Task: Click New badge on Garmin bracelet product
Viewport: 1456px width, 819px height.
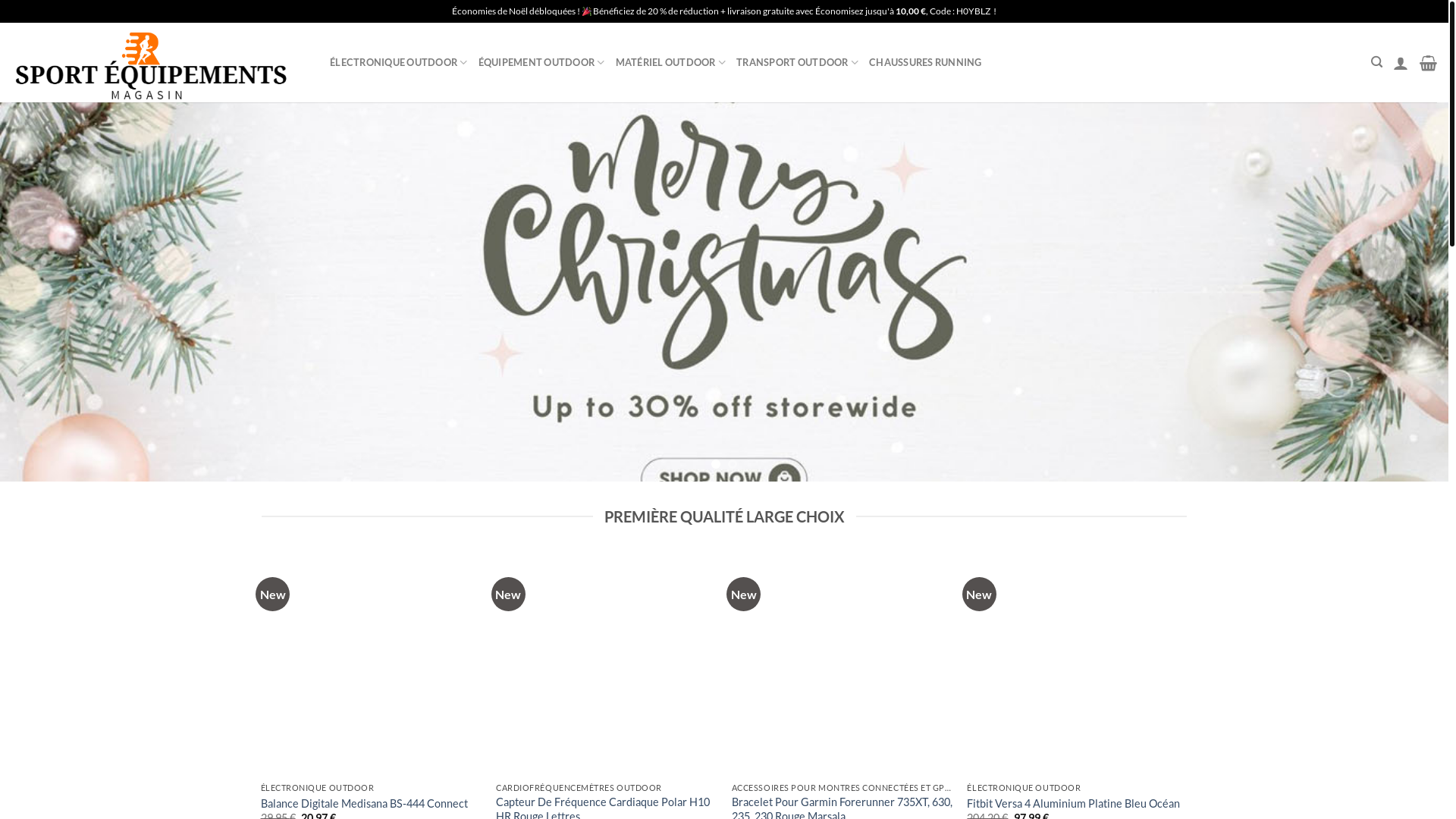Action: pyautogui.click(x=743, y=594)
